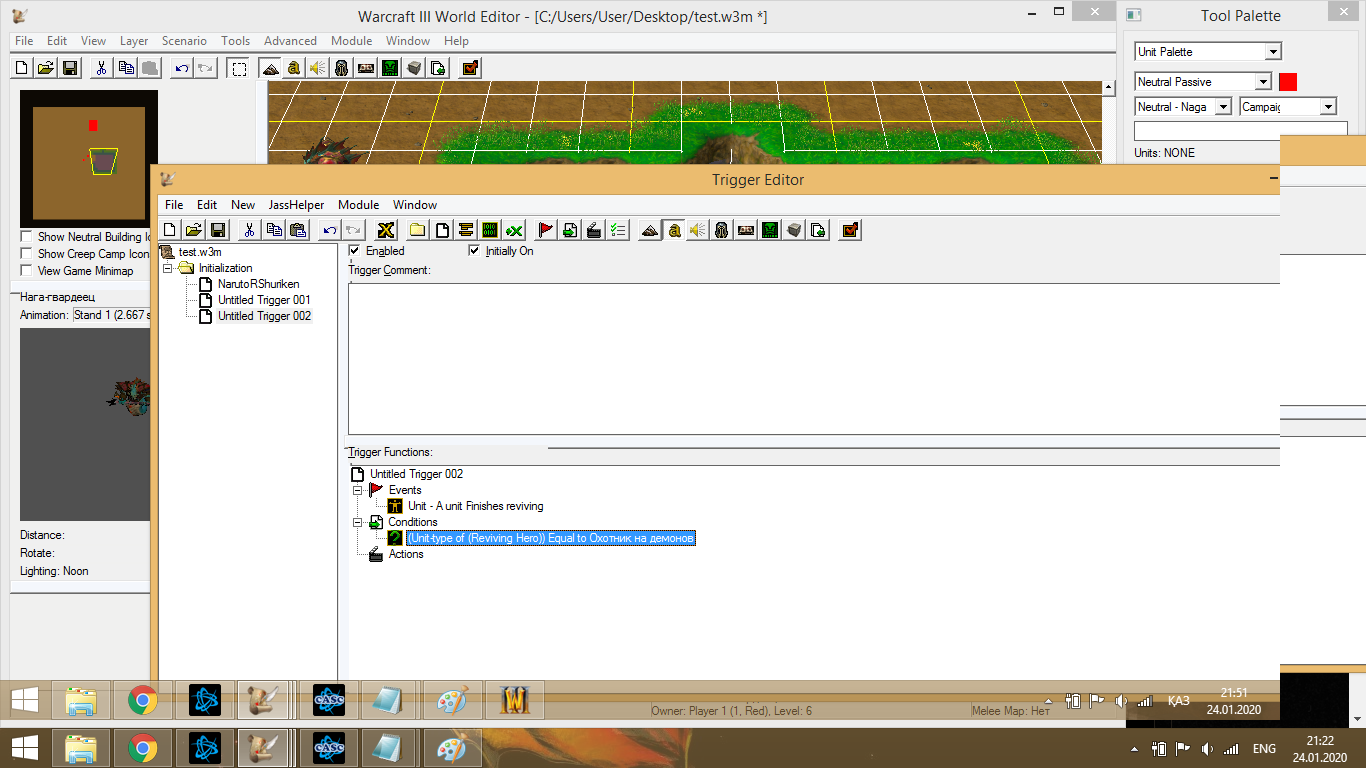This screenshot has width=1366, height=768.
Task: Select Untitled Trigger 001 in trigger list
Action: 264,300
